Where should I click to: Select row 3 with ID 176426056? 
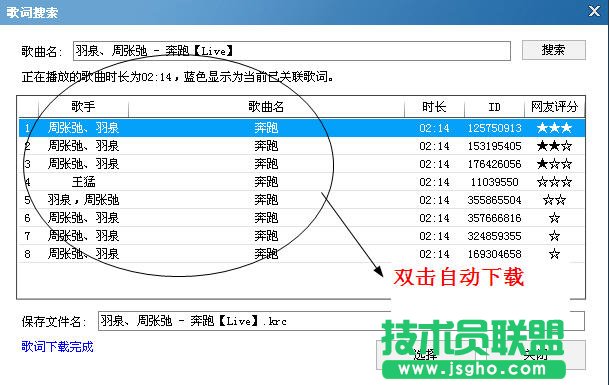coord(302,164)
